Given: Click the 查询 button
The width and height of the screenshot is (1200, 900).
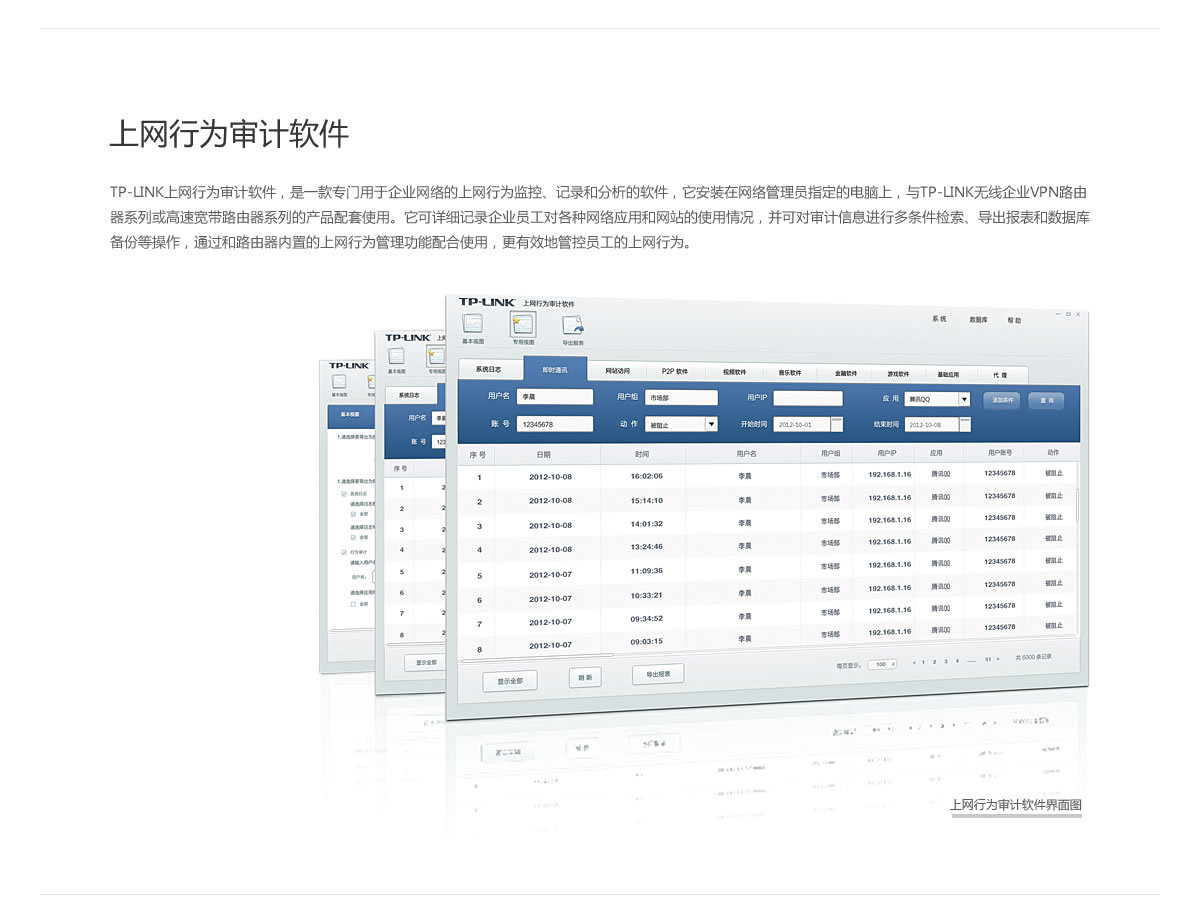Looking at the screenshot, I should click(x=1046, y=400).
